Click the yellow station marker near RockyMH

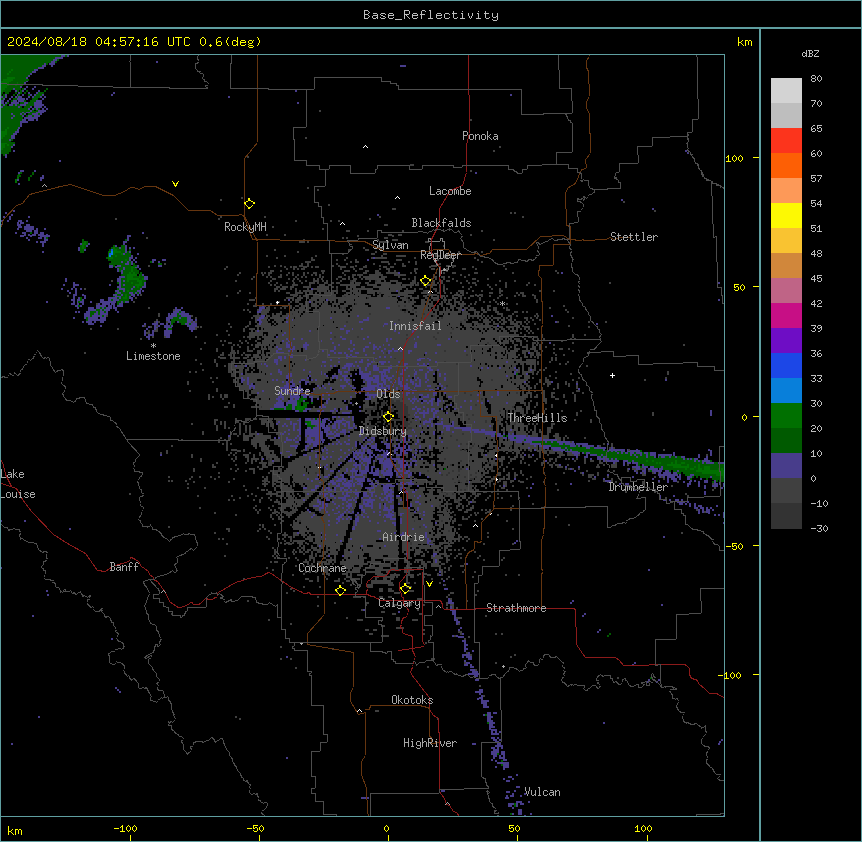(x=250, y=203)
